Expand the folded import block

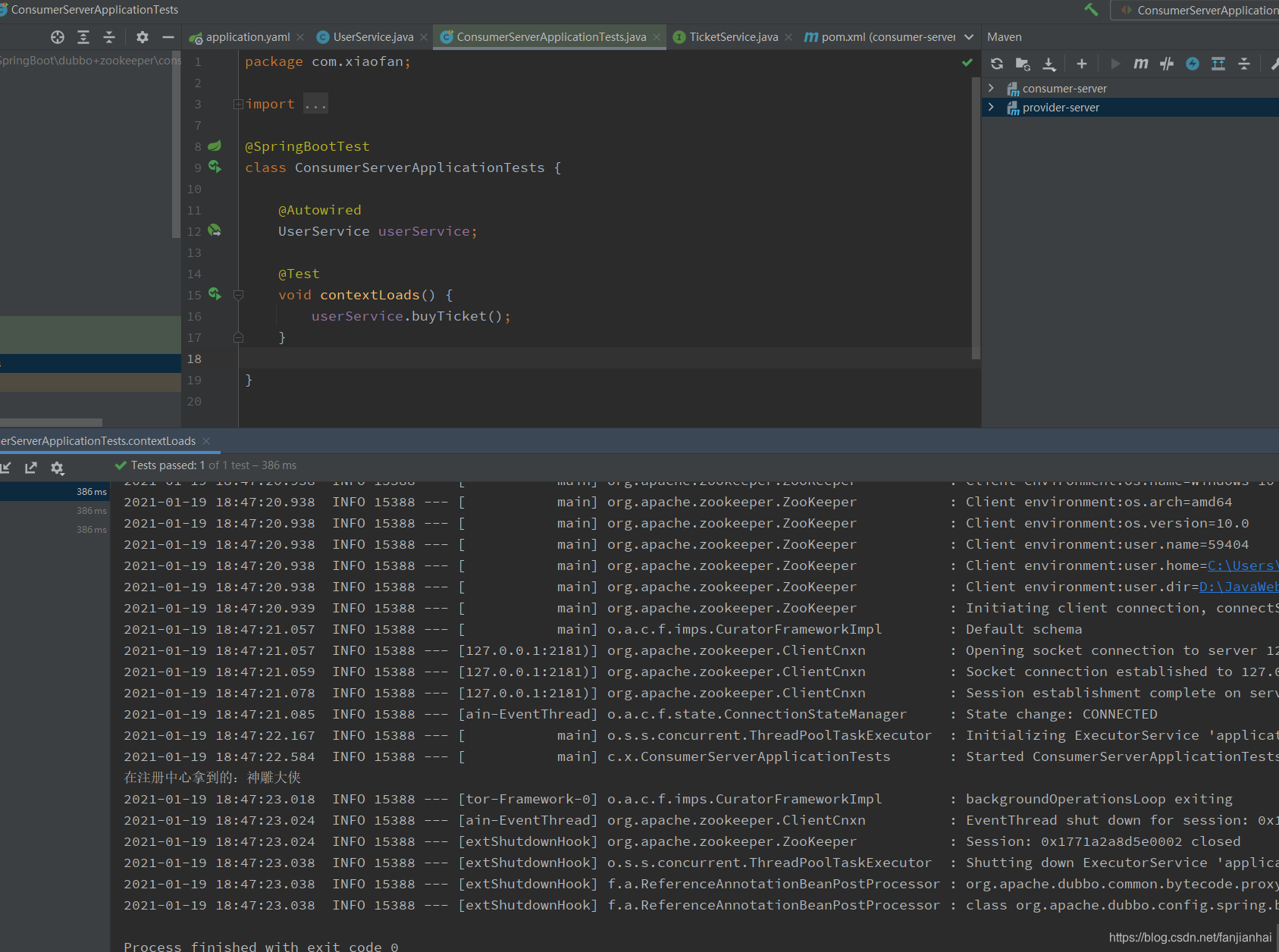(238, 104)
